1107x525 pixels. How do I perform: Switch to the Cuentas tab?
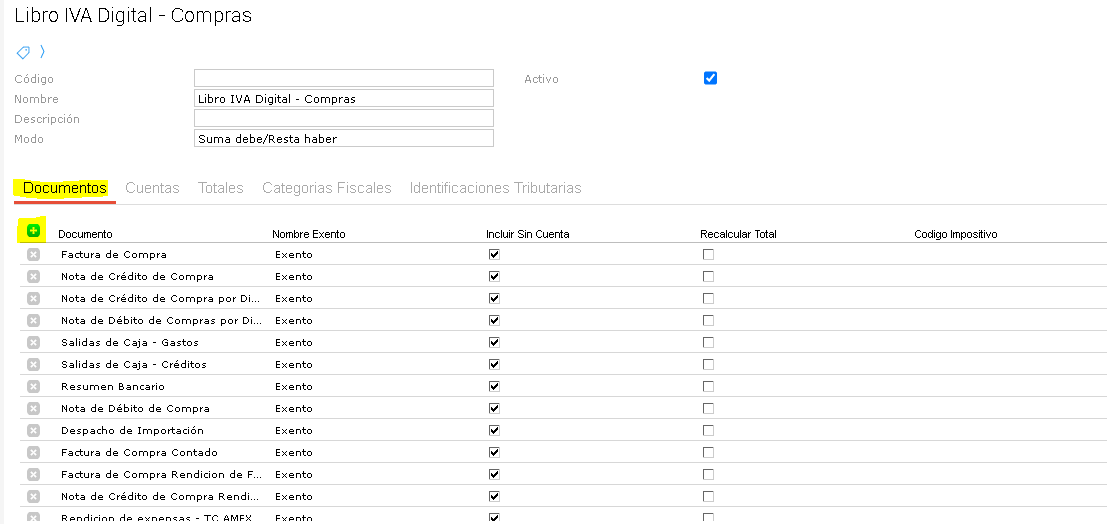[x=152, y=188]
